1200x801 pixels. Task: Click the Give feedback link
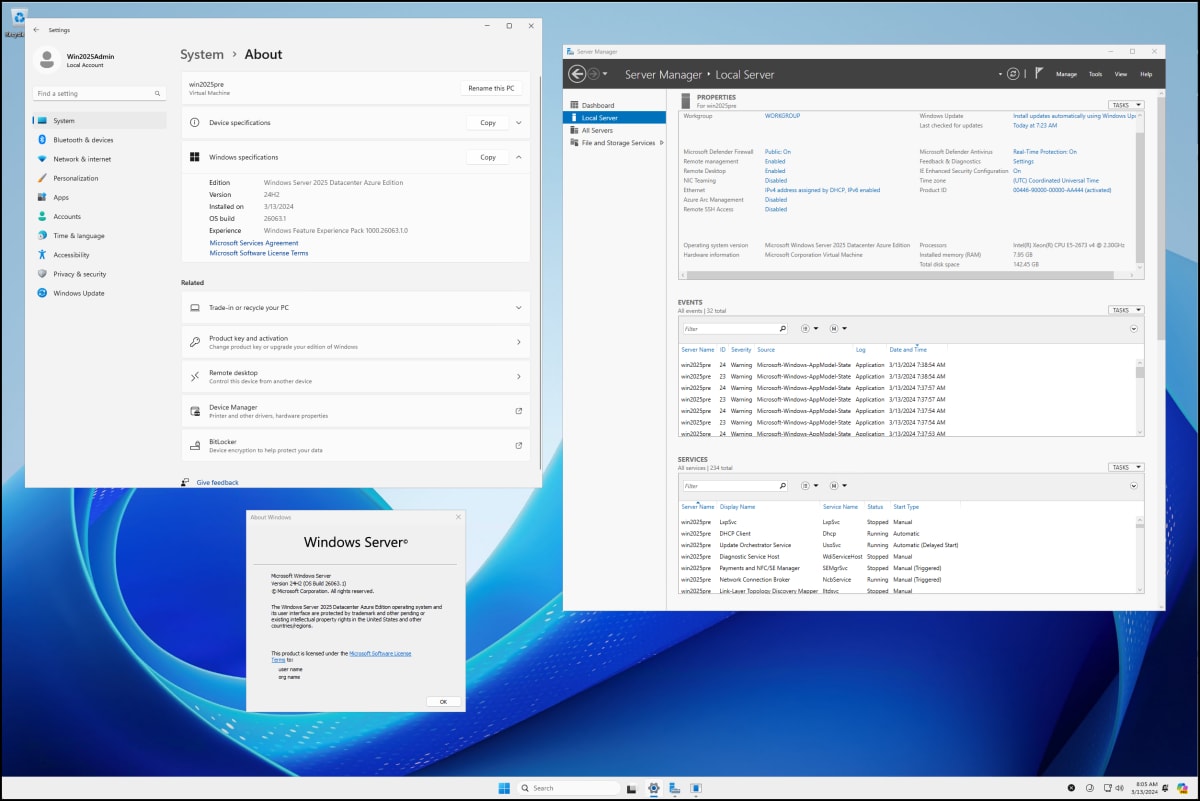pos(218,483)
